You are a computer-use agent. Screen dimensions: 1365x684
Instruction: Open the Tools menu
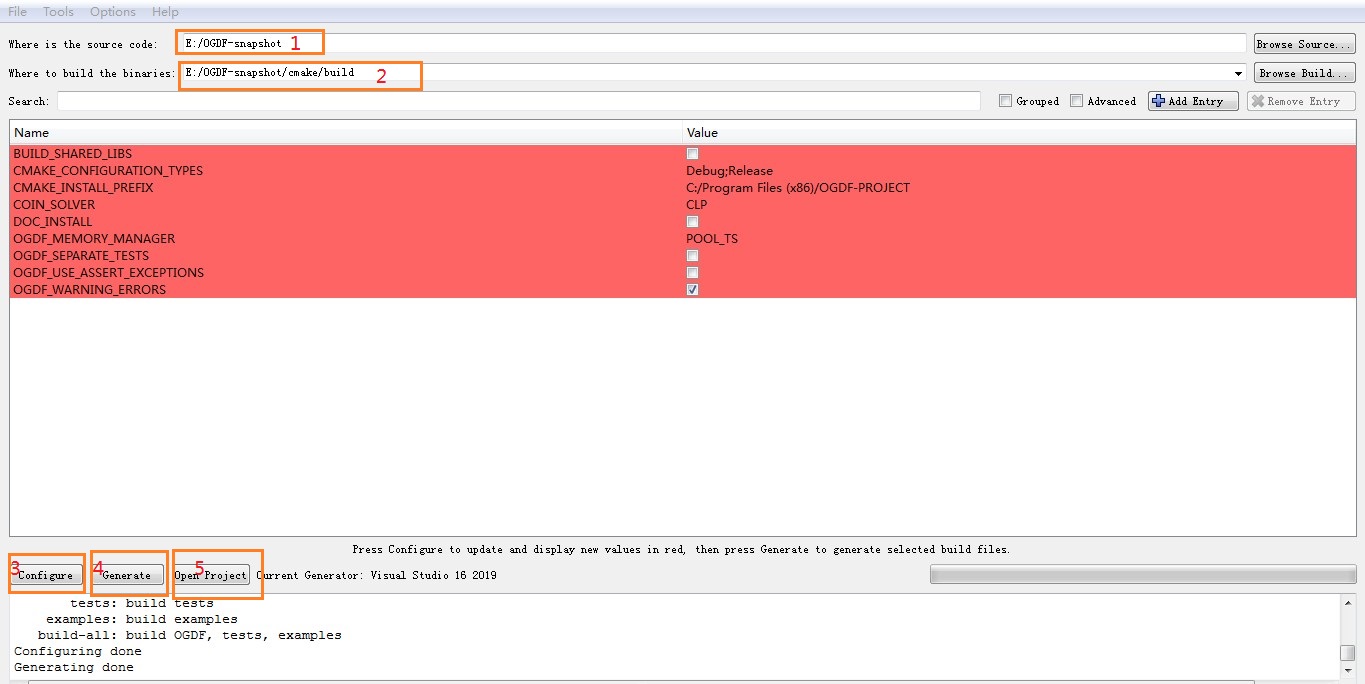pos(57,11)
